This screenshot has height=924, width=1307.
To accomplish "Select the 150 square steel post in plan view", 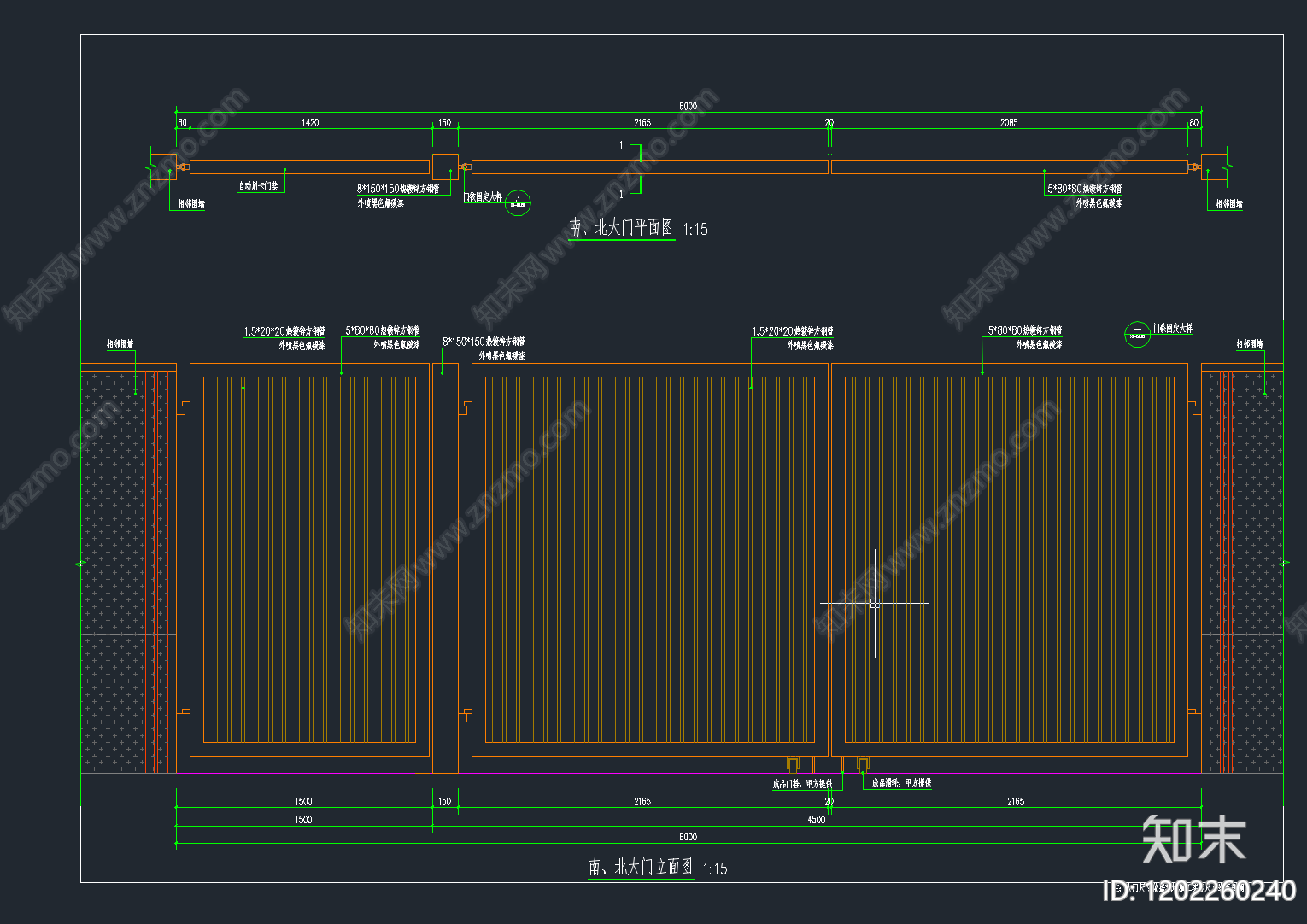I will pyautogui.click(x=445, y=167).
